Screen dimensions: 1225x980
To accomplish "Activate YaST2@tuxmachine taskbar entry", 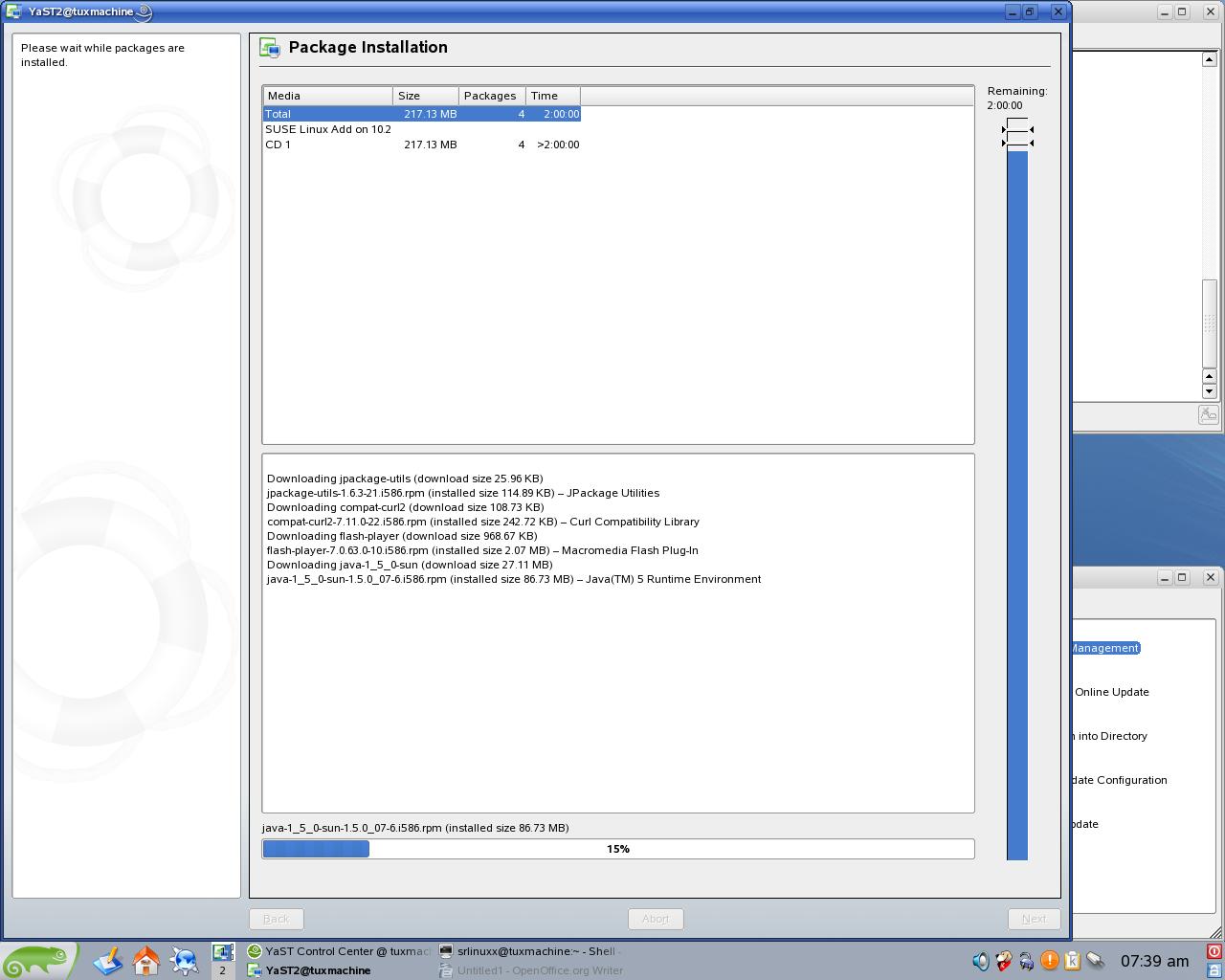I will [x=339, y=970].
